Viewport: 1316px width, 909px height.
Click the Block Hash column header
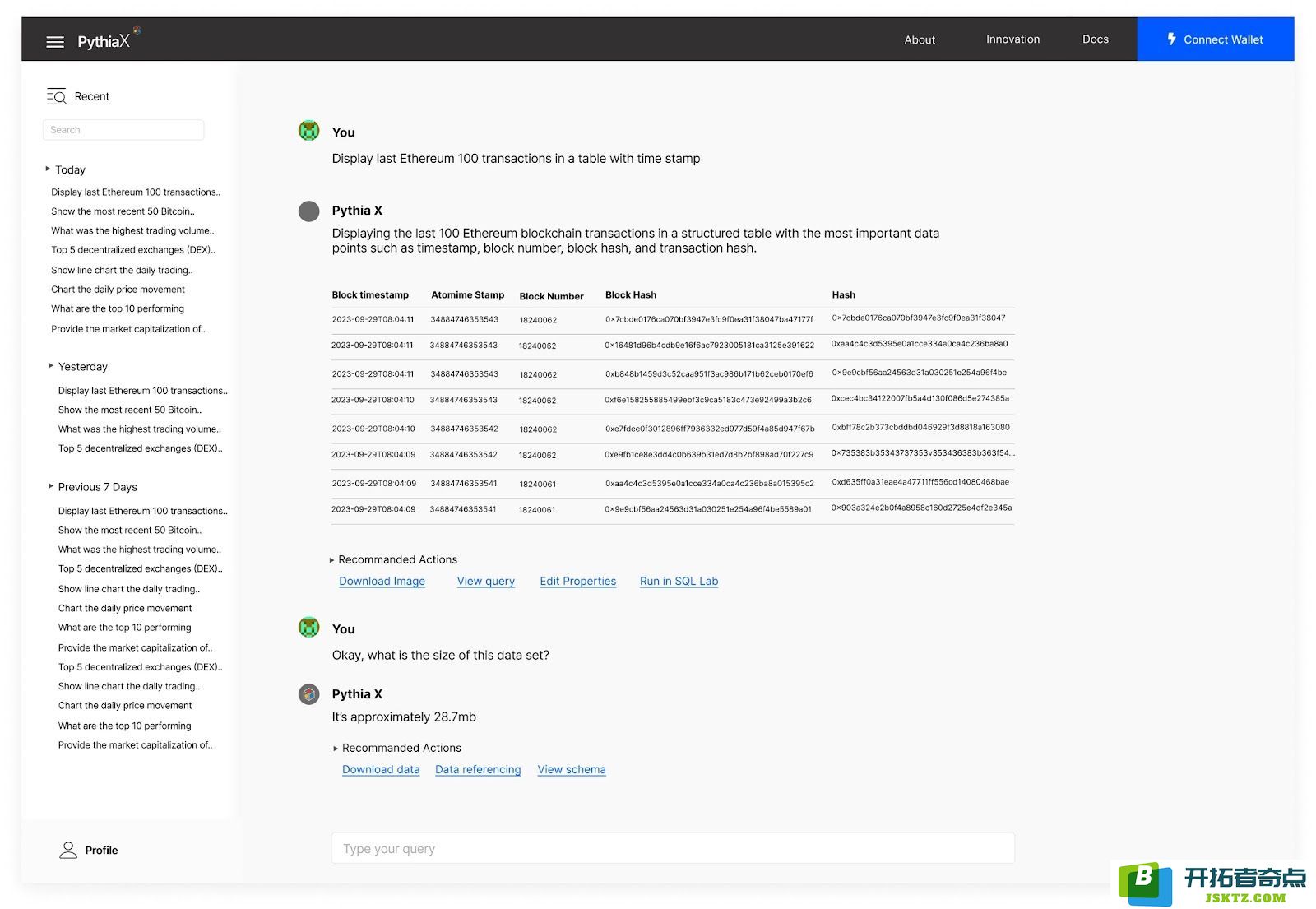click(631, 294)
